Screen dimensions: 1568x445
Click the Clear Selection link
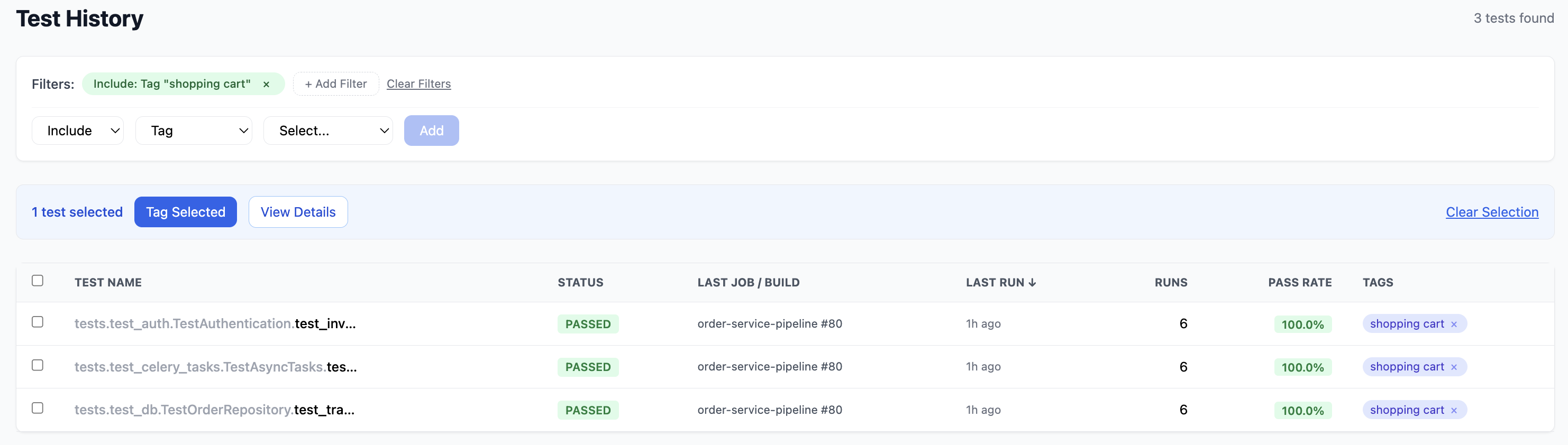1491,212
